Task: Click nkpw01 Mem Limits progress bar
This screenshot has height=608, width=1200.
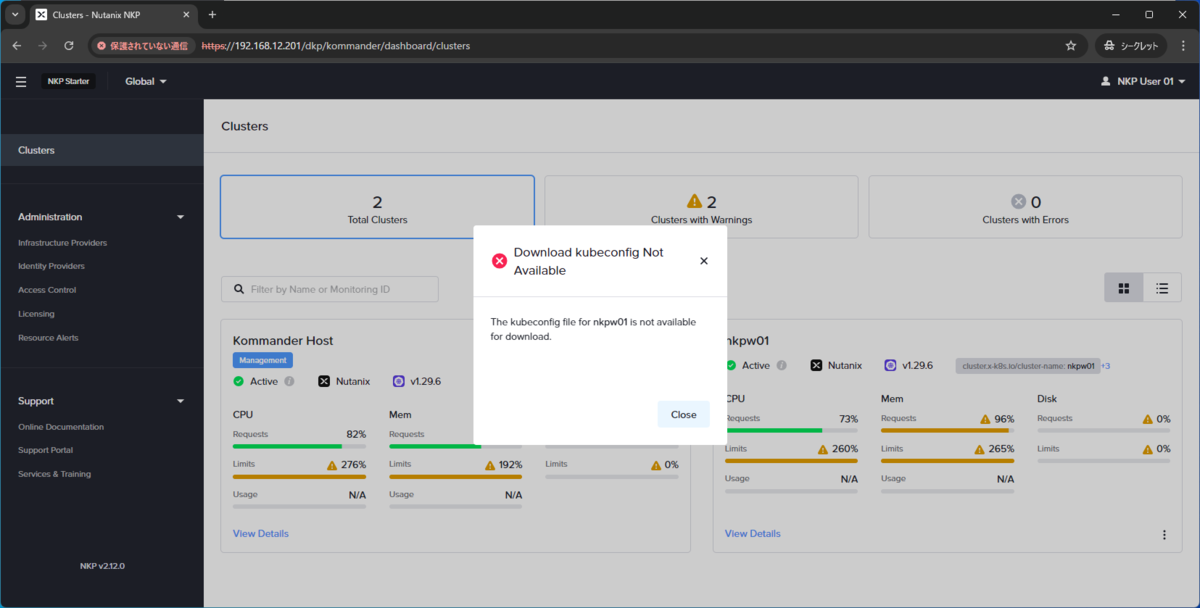Action: 947,461
